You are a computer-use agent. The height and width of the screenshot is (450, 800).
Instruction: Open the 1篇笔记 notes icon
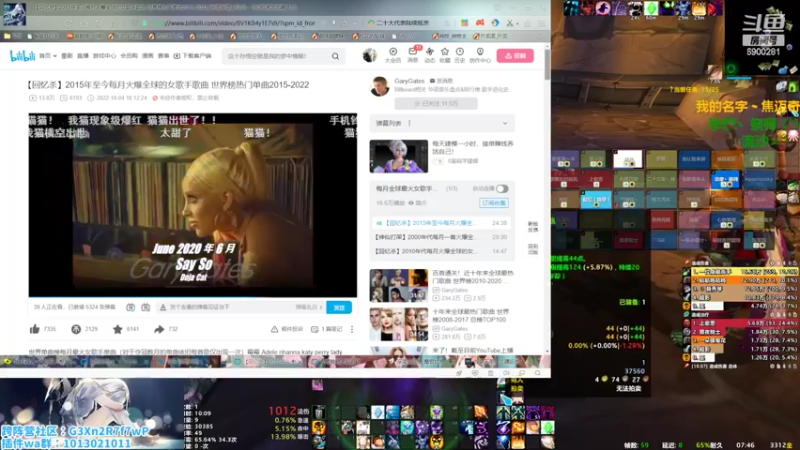pos(314,329)
